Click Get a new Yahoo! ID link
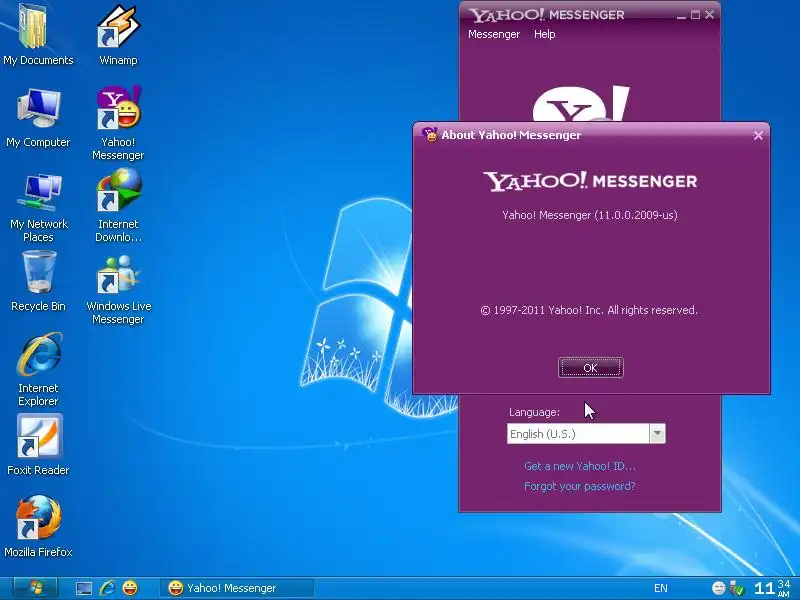The width and height of the screenshot is (800, 600). click(580, 466)
